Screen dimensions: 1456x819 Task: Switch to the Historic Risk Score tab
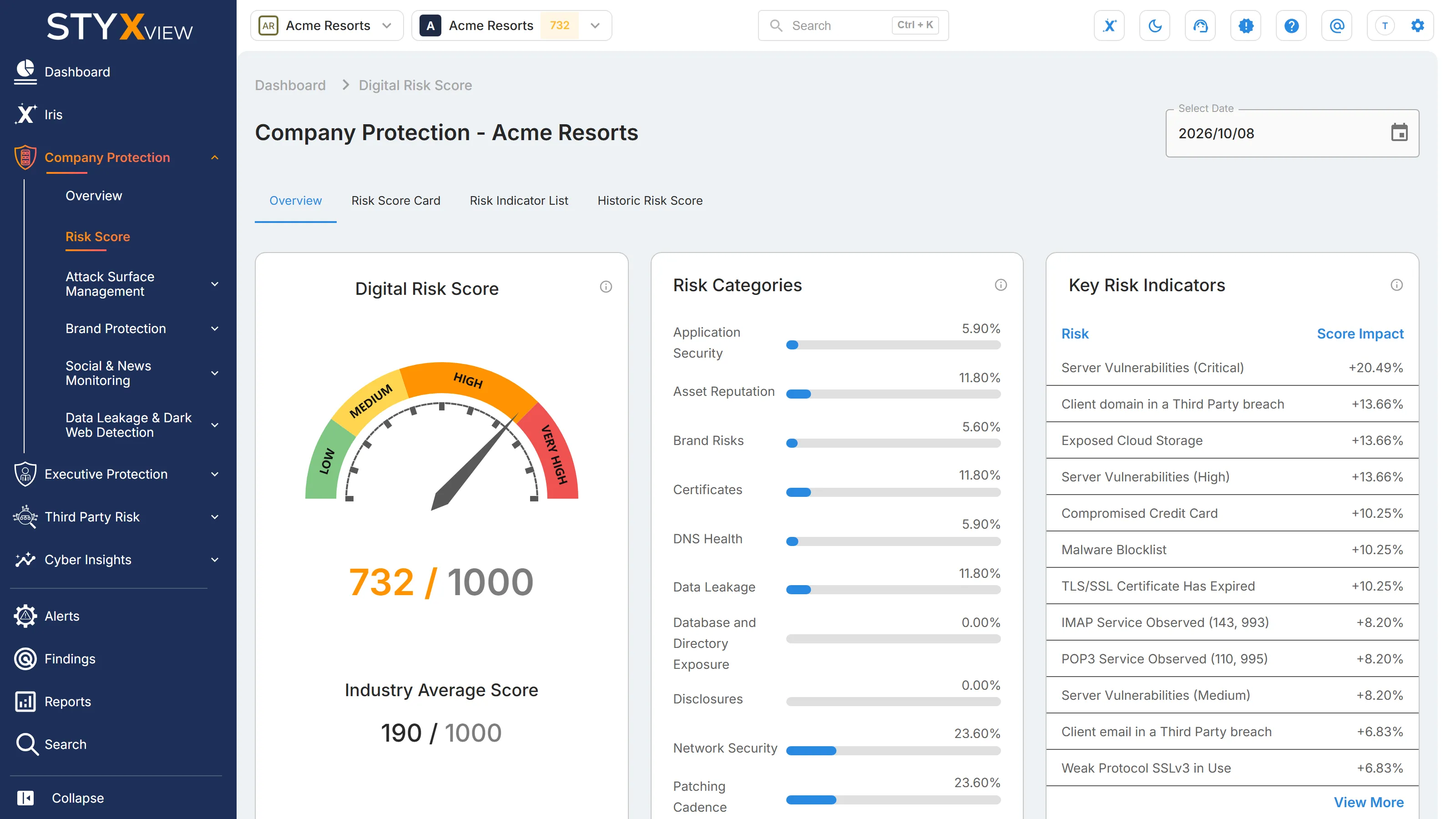click(650, 201)
